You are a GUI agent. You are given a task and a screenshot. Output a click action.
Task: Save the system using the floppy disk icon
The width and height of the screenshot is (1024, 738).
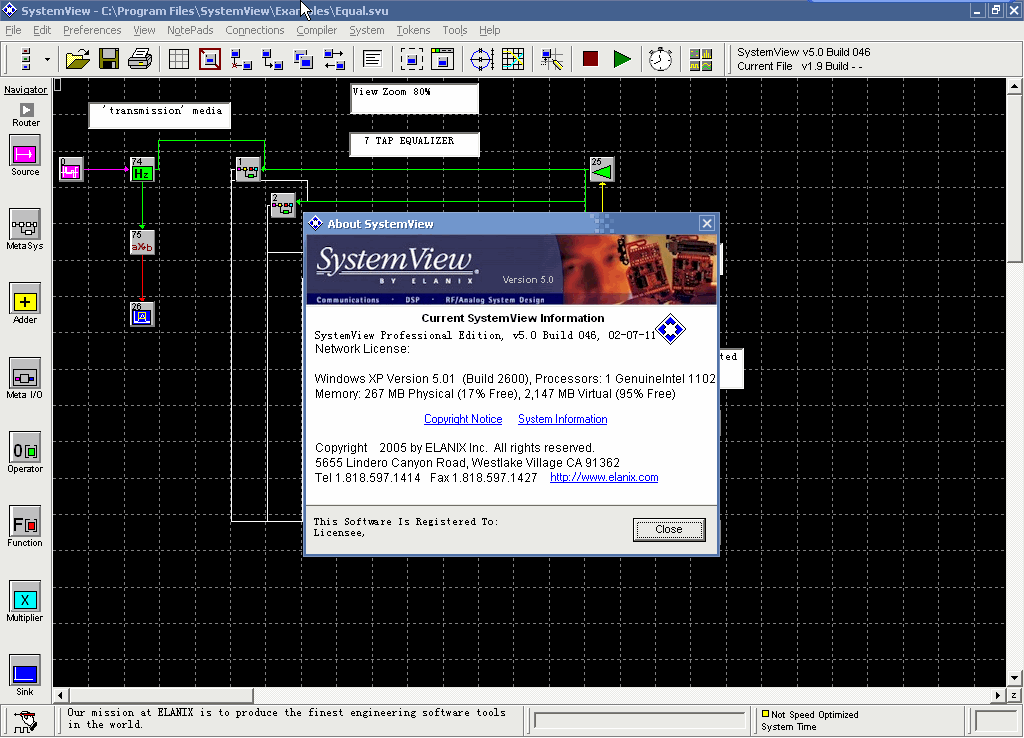pyautogui.click(x=109, y=59)
